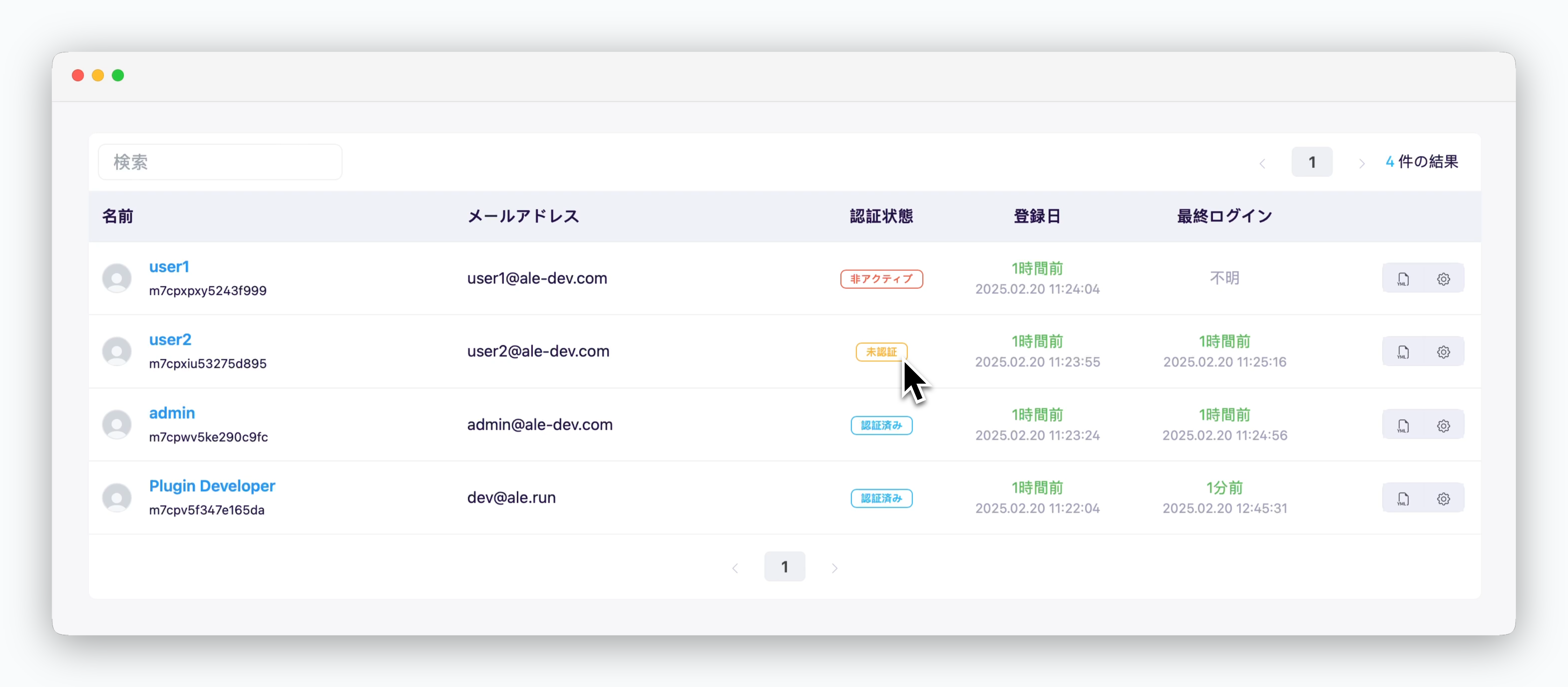Open the Plugin Developer profile link
This screenshot has height=687, width=1568.
212,486
